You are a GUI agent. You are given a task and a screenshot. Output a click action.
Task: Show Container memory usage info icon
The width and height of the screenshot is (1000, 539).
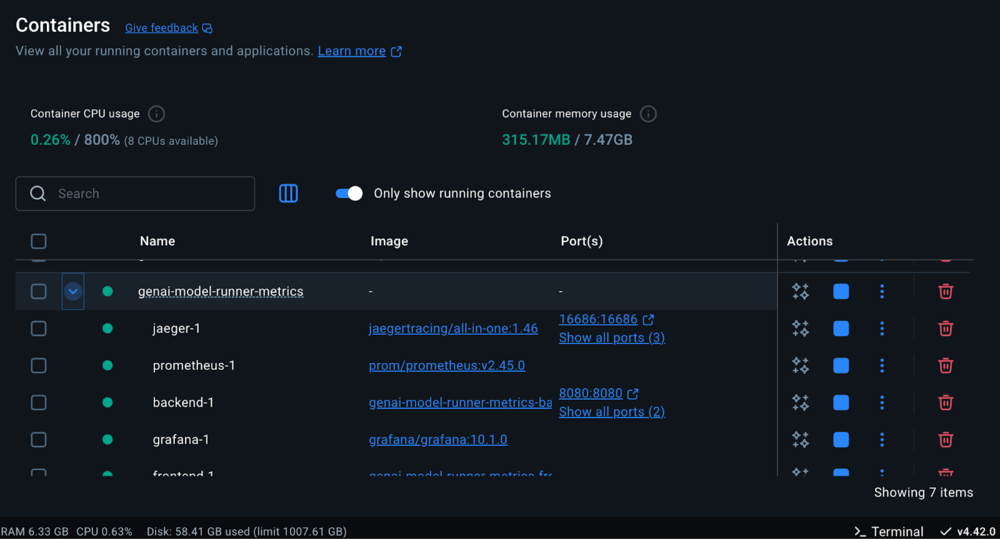pyautogui.click(x=648, y=114)
